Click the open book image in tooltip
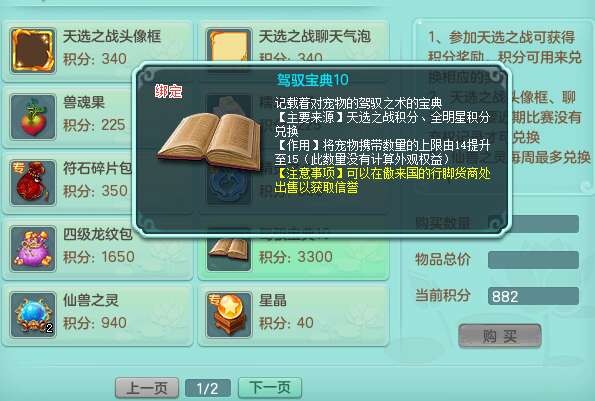 pos(210,142)
